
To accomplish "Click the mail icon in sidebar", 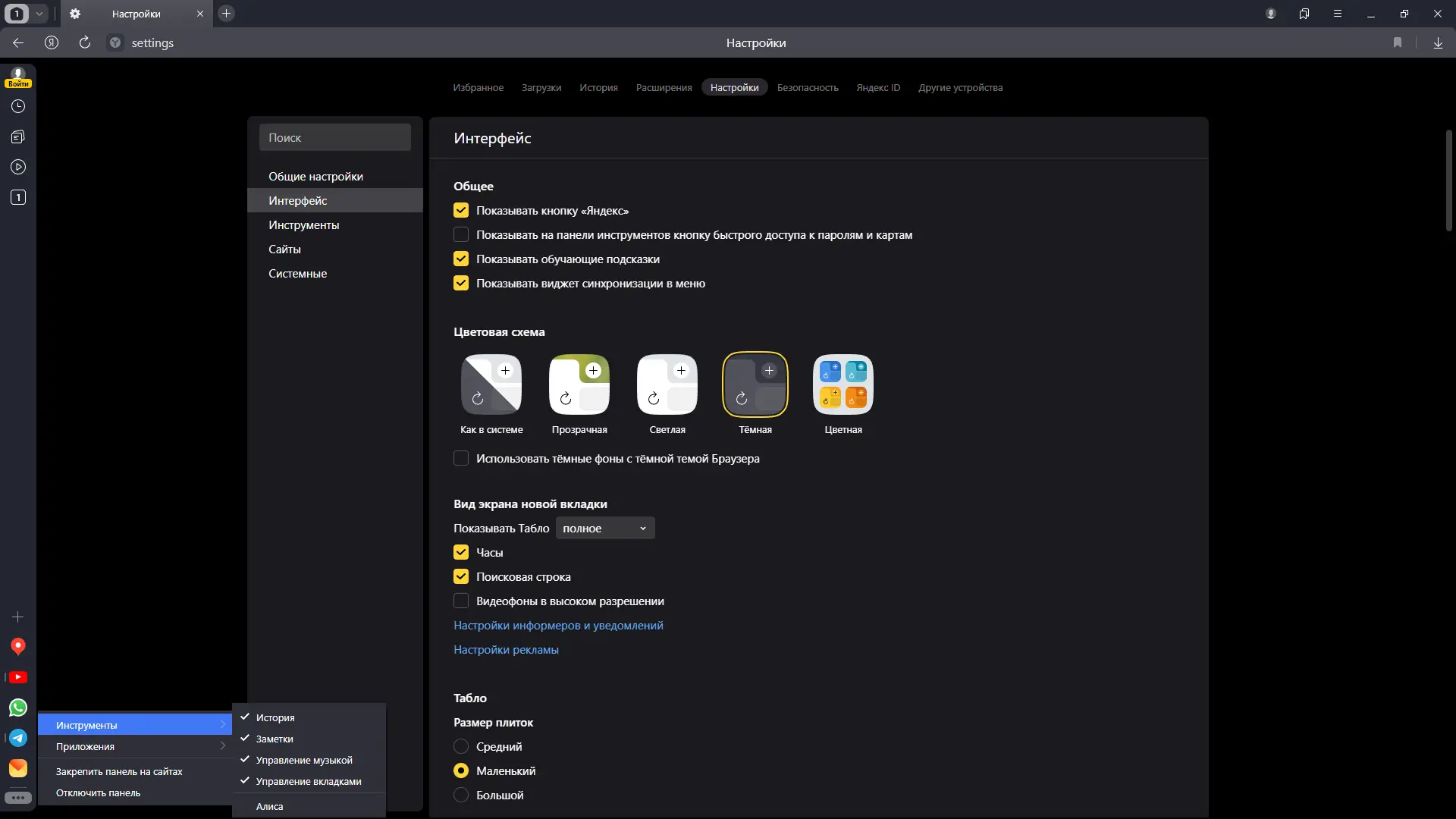I will (18, 768).
